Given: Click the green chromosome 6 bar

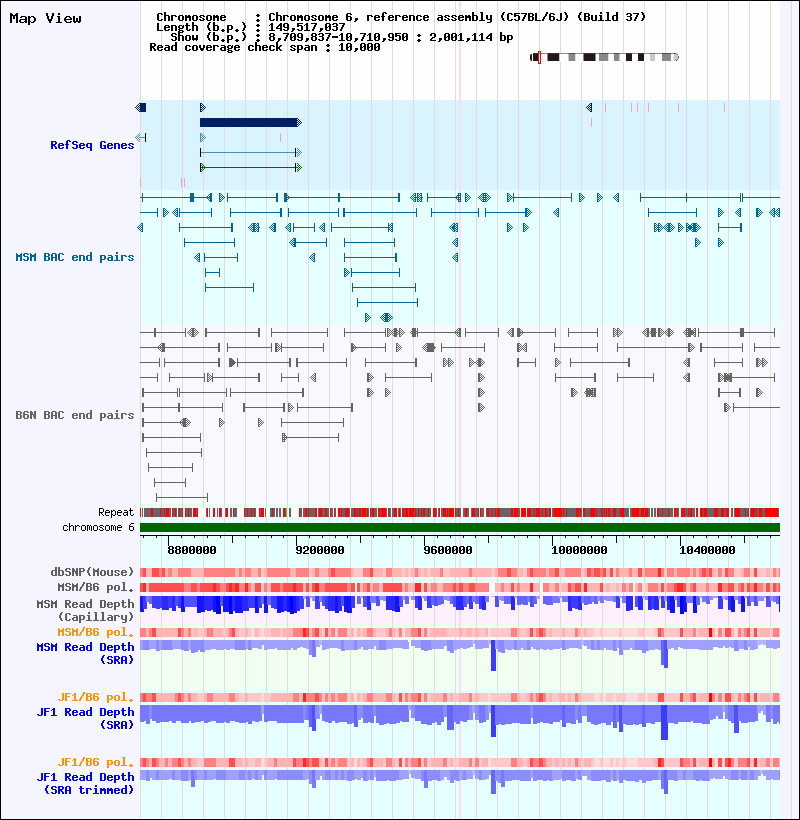Looking at the screenshot, I should point(460,527).
